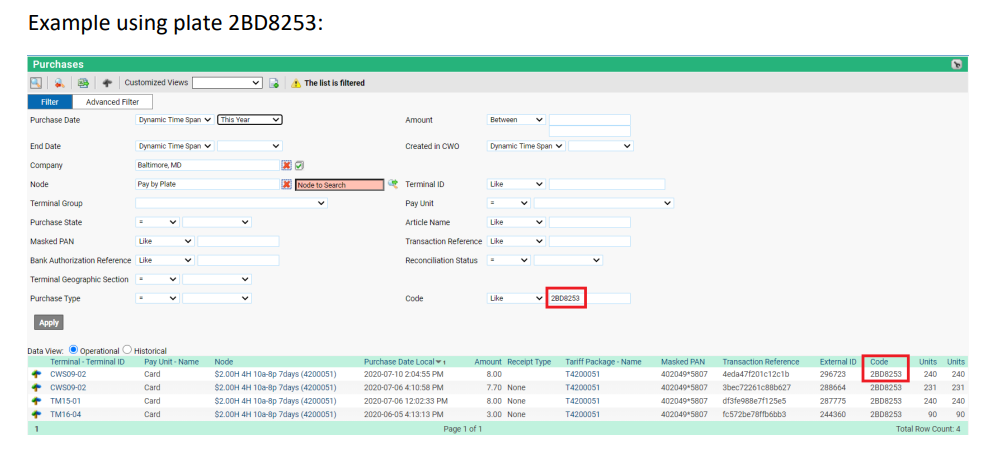Viewport: 1004px width, 451px height.
Task: Click the Terminal ID text input
Action: point(607,184)
